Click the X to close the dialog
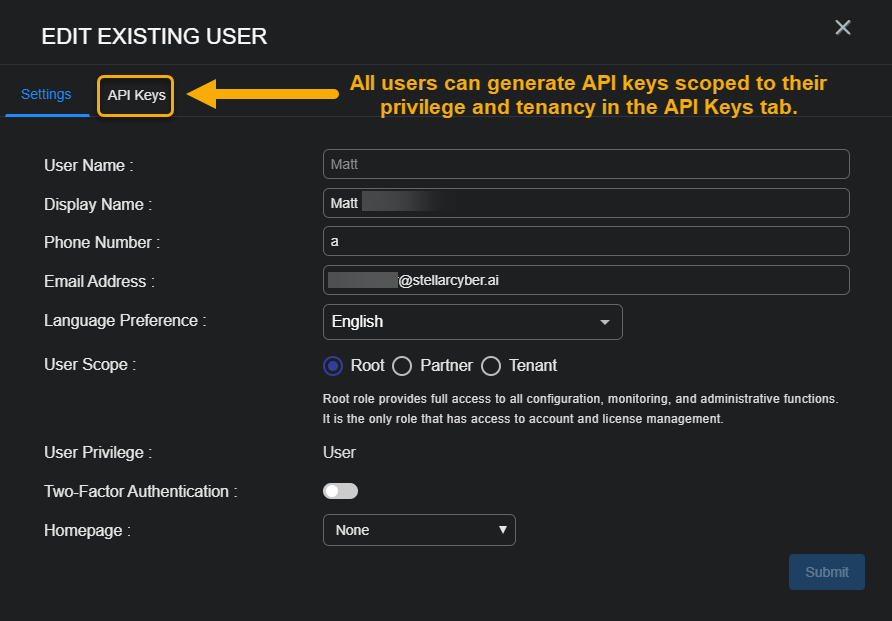This screenshot has height=621, width=892. 843,27
